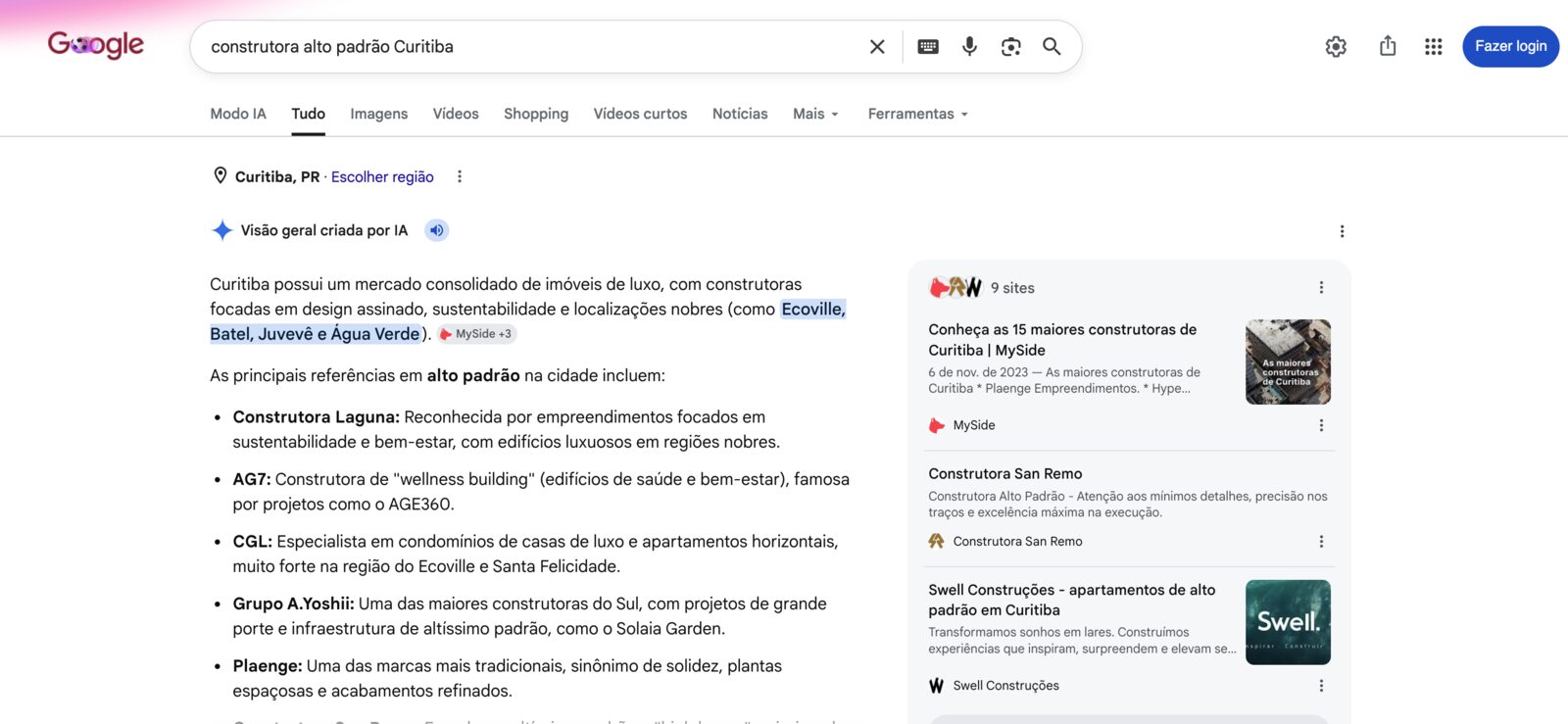
Task: Click the Fazer login button
Action: 1510,46
